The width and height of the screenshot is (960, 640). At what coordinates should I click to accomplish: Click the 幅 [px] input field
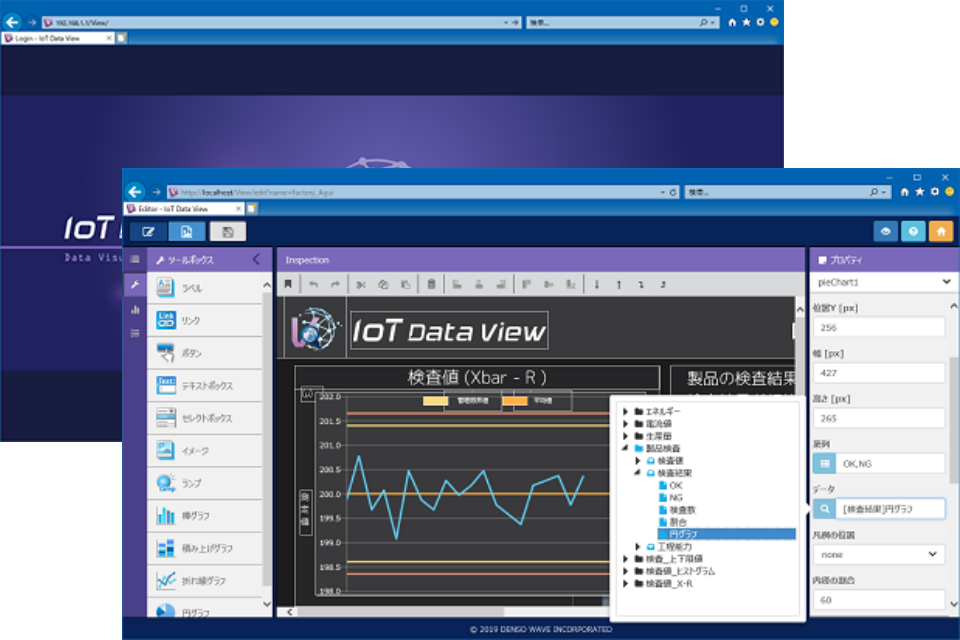[x=878, y=372]
